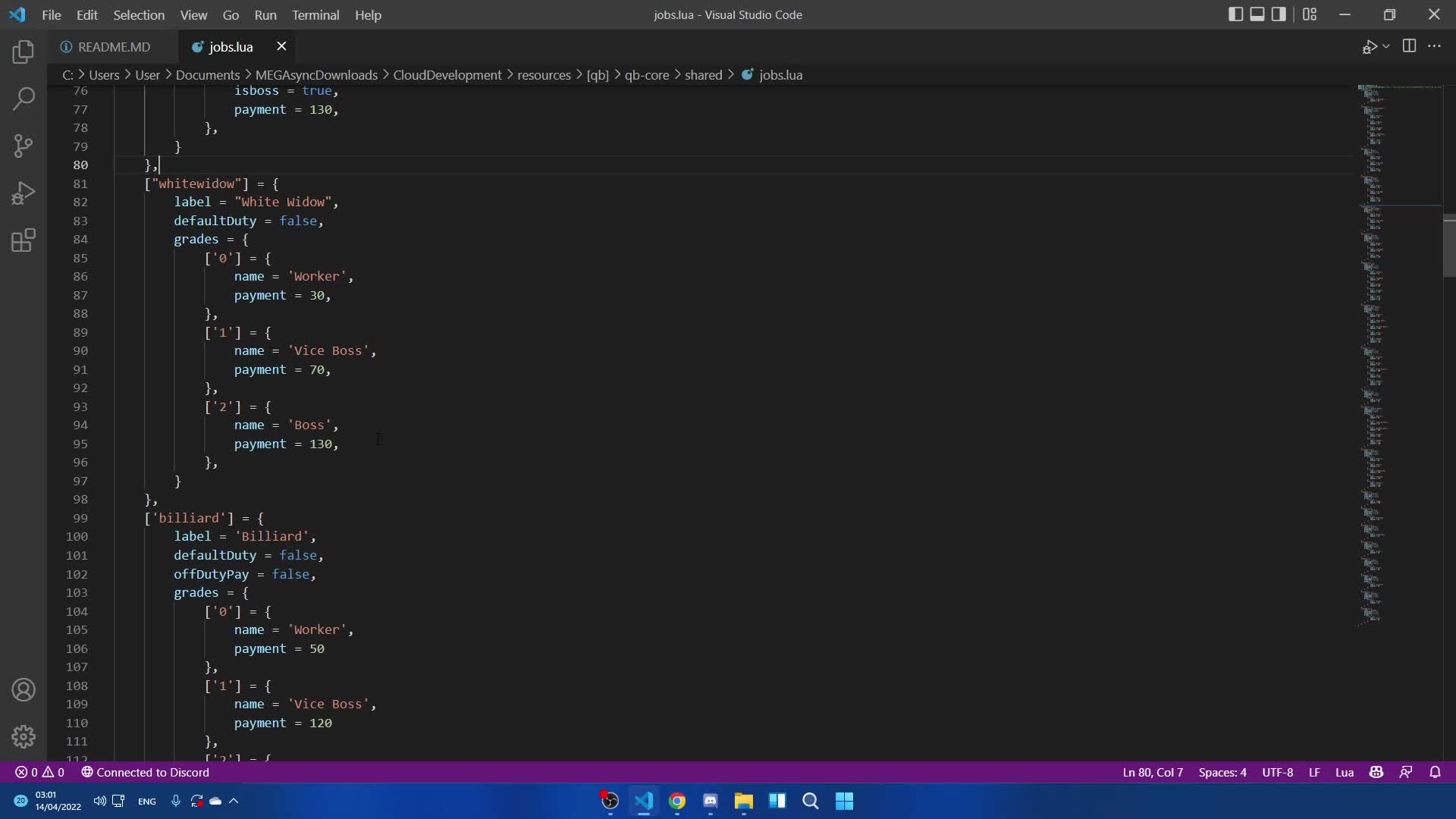1456x819 pixels.
Task: Click Spaces: 4 indentation setting
Action: [x=1222, y=772]
